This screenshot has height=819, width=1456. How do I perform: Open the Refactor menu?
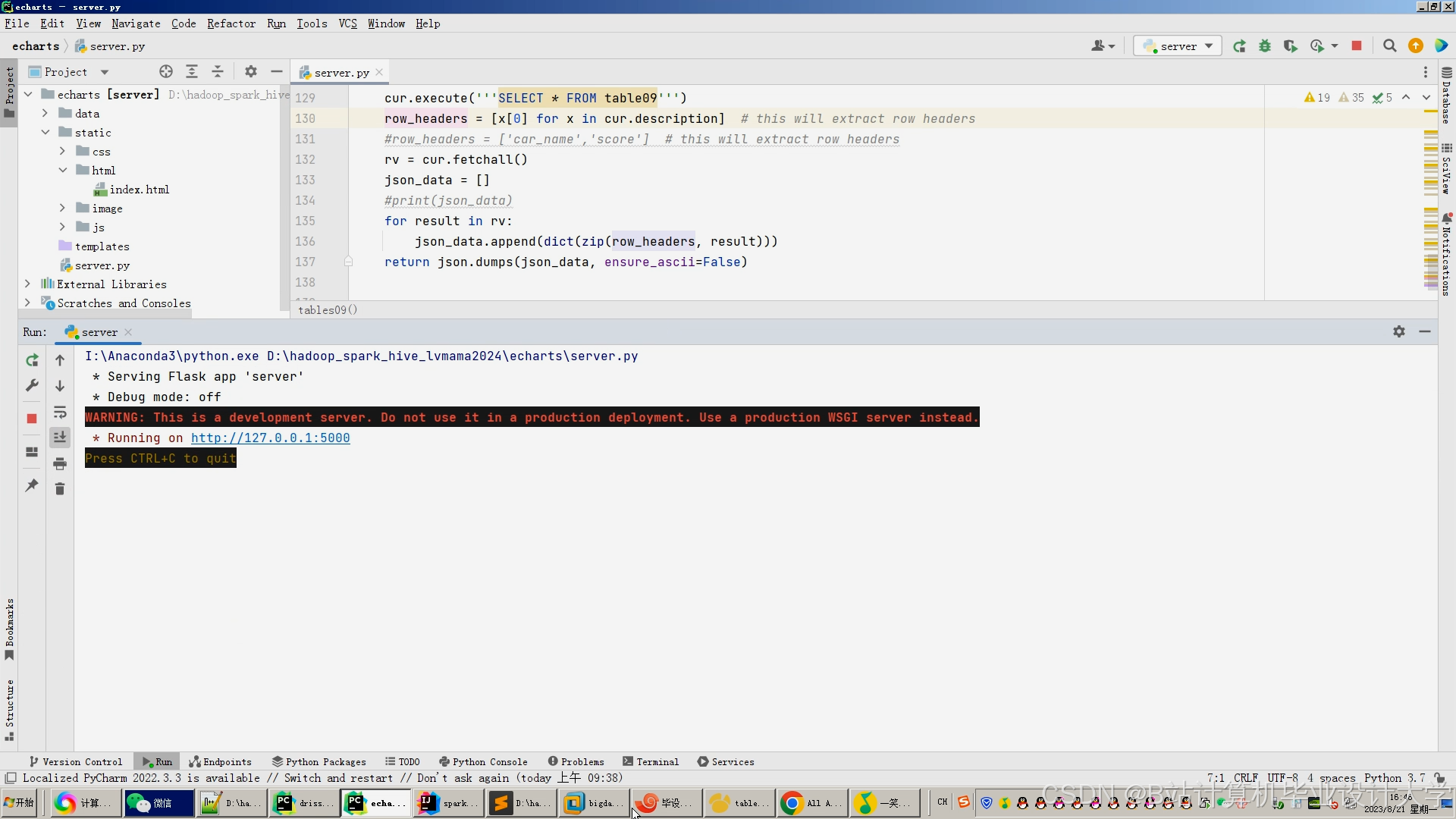tap(231, 24)
